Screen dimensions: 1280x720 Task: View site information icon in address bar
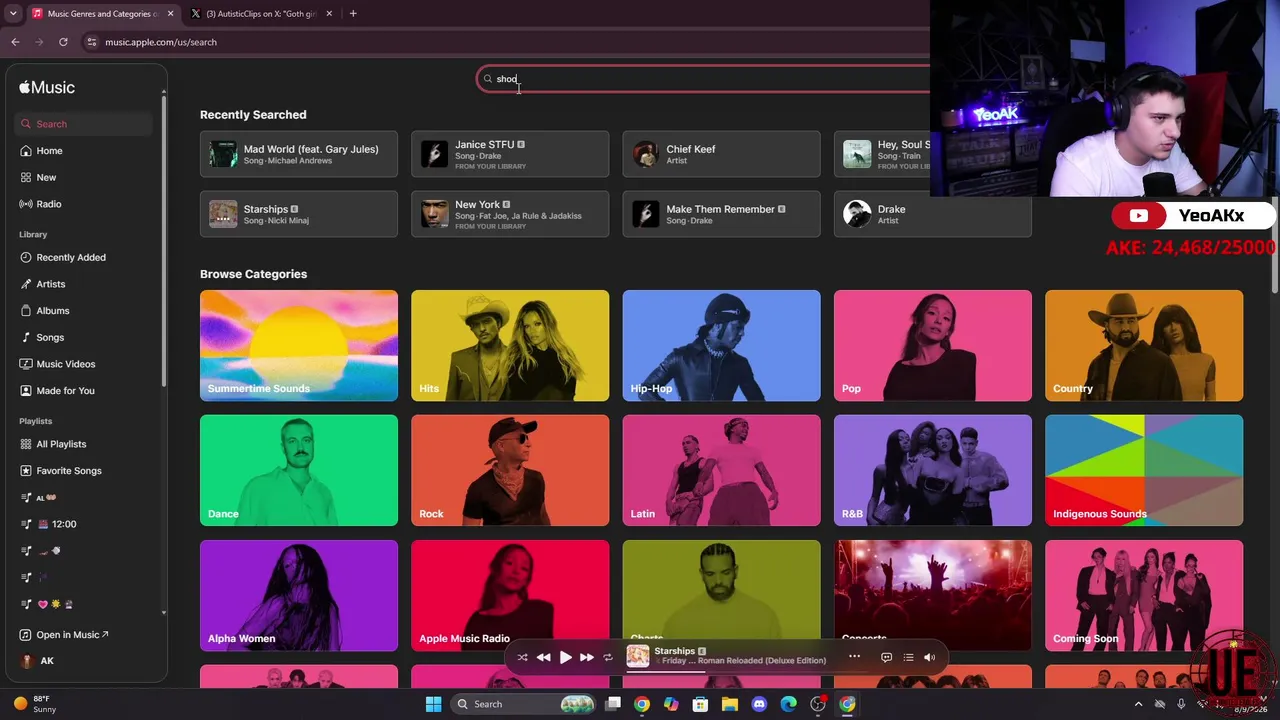point(91,42)
